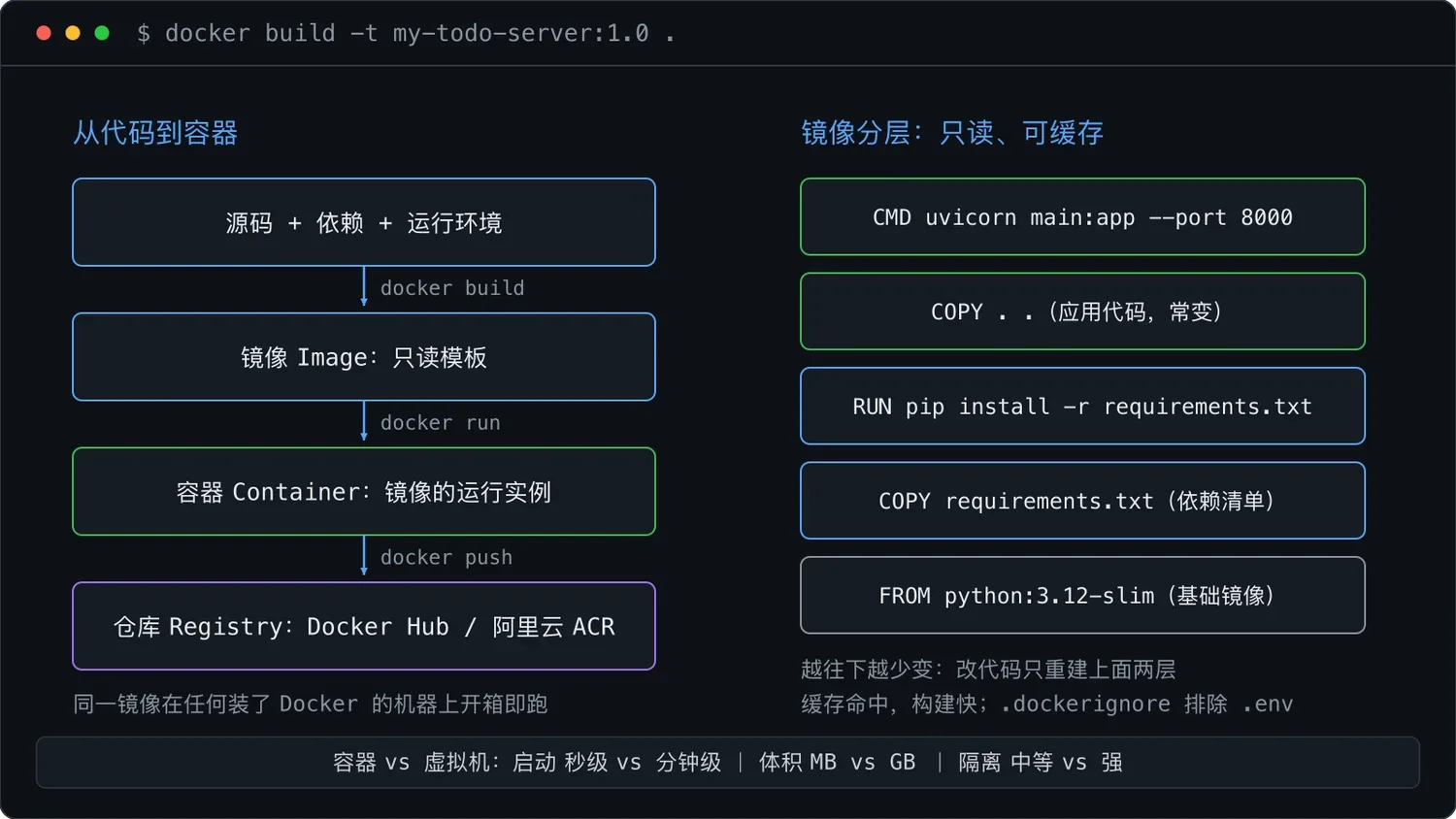Select the 镜像 Image: 只读模板 box
Image resolution: width=1456 pixels, height=819 pixels.
click(364, 357)
